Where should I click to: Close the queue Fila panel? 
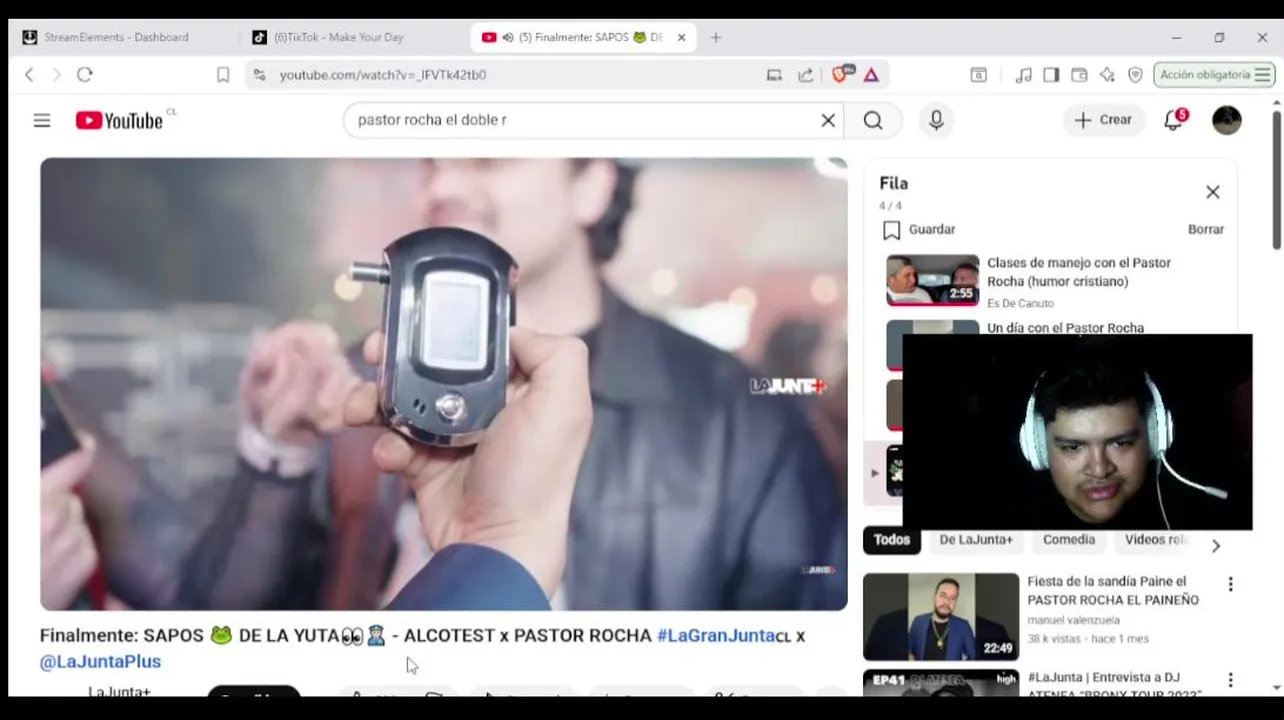coord(1212,192)
